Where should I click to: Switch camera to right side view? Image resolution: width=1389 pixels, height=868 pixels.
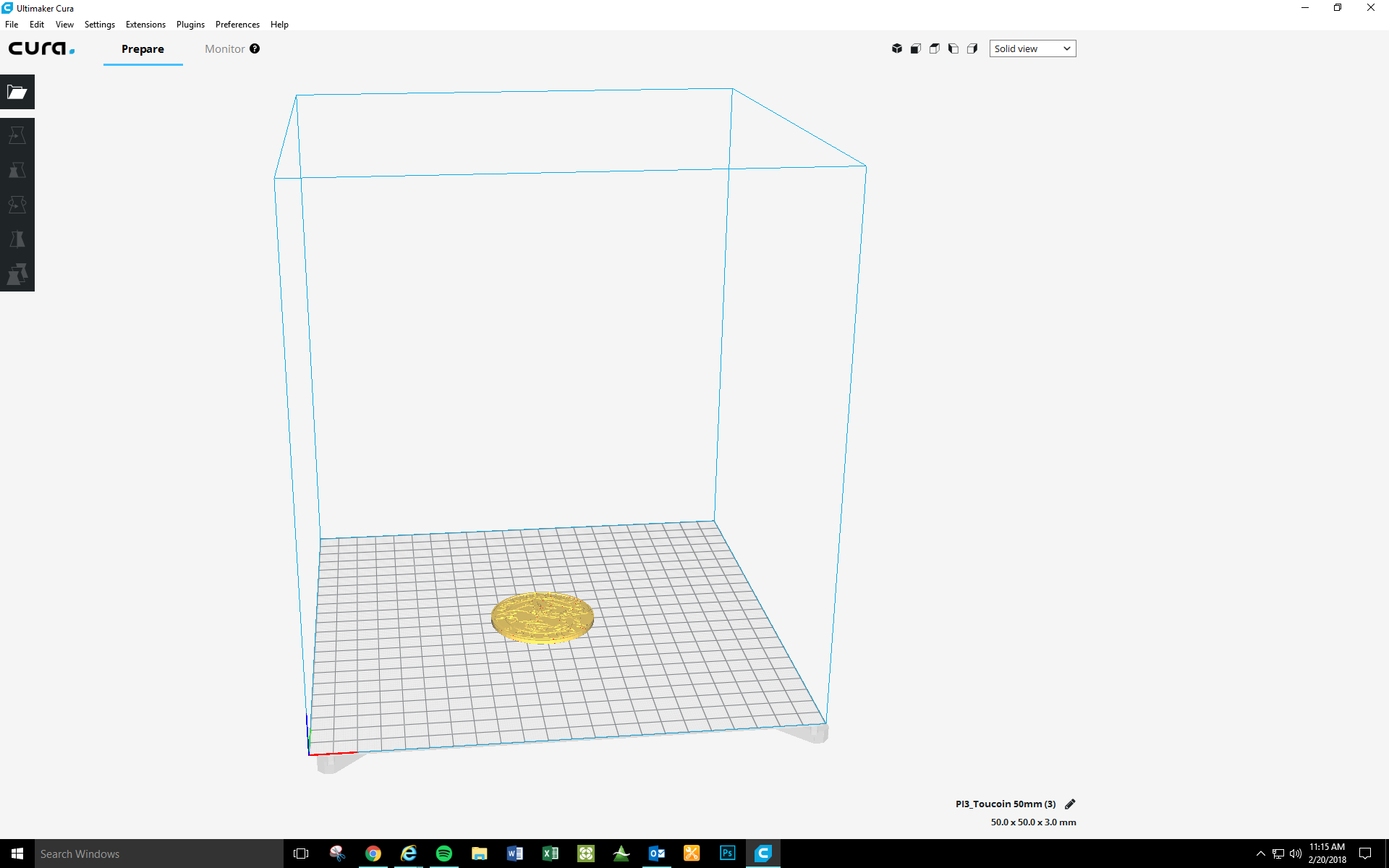point(972,48)
